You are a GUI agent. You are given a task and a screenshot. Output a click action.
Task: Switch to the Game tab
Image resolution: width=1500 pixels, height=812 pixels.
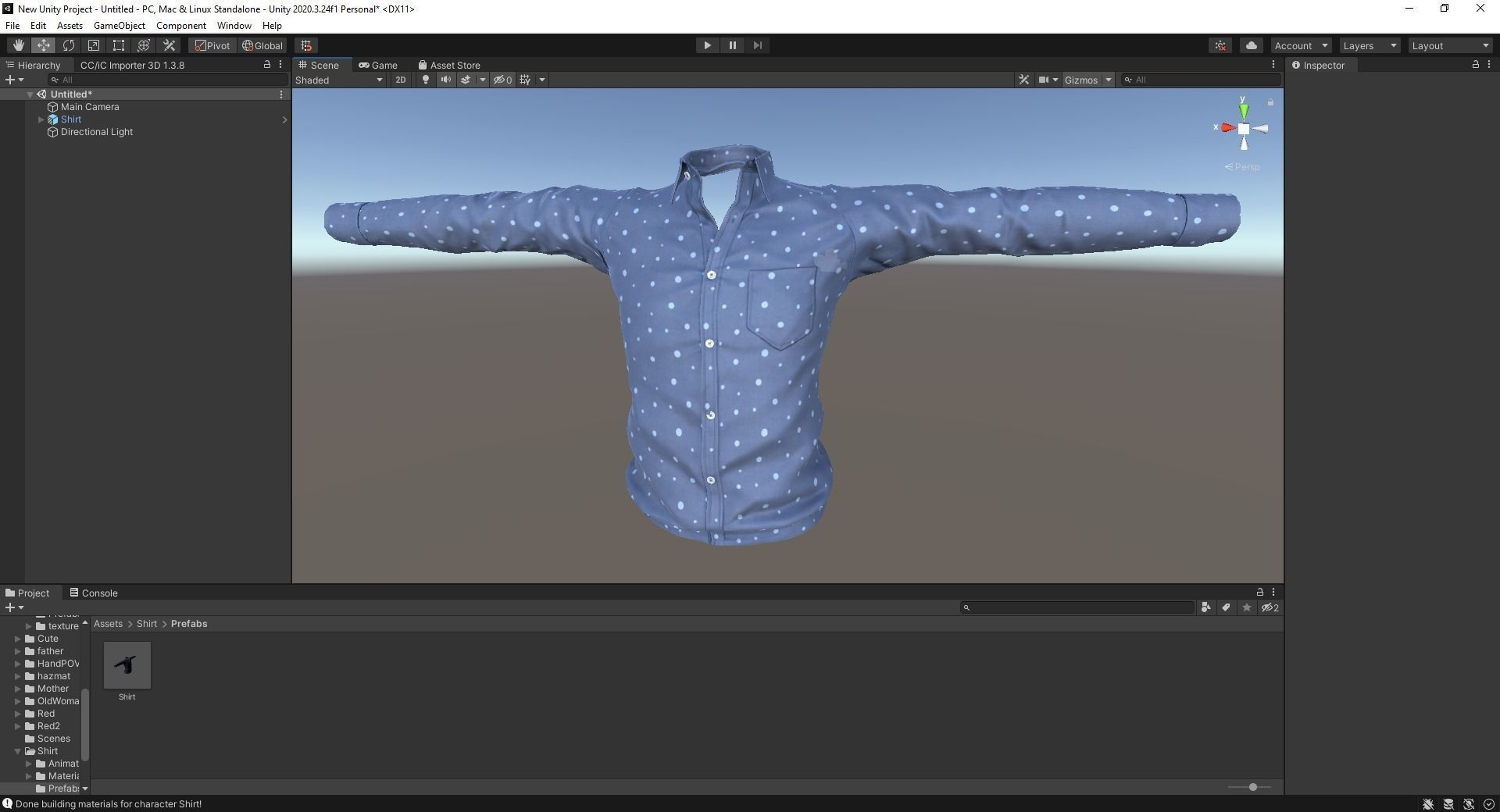(378, 66)
